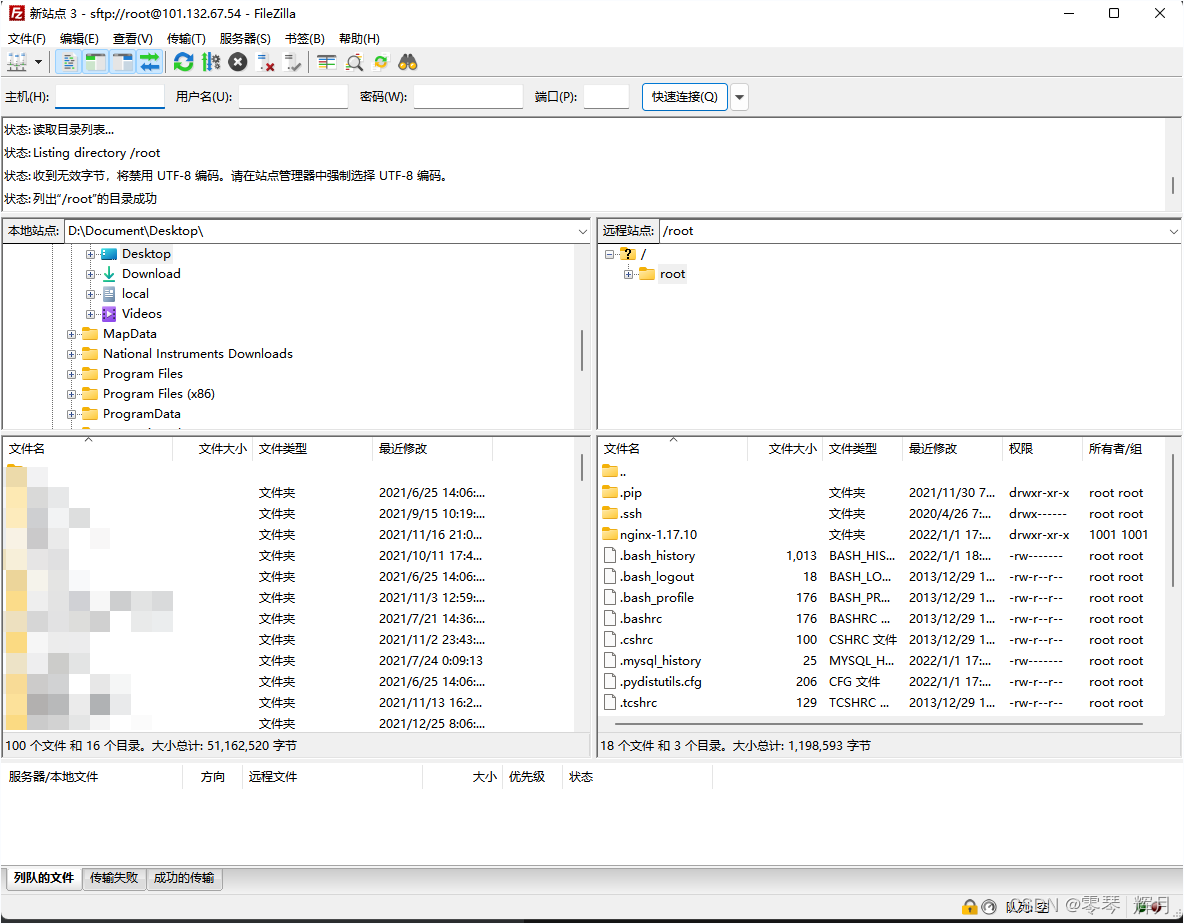The height and width of the screenshot is (924, 1184).
Task: Expand the Program Files (x86) node
Action: 71,394
